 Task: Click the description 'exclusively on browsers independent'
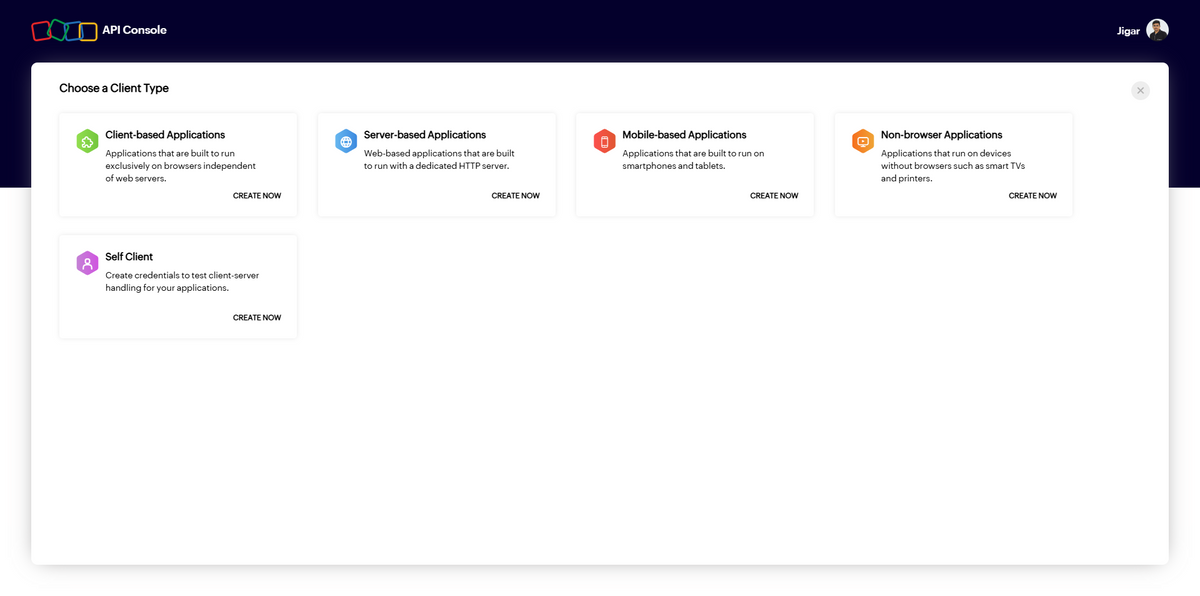coord(181,166)
